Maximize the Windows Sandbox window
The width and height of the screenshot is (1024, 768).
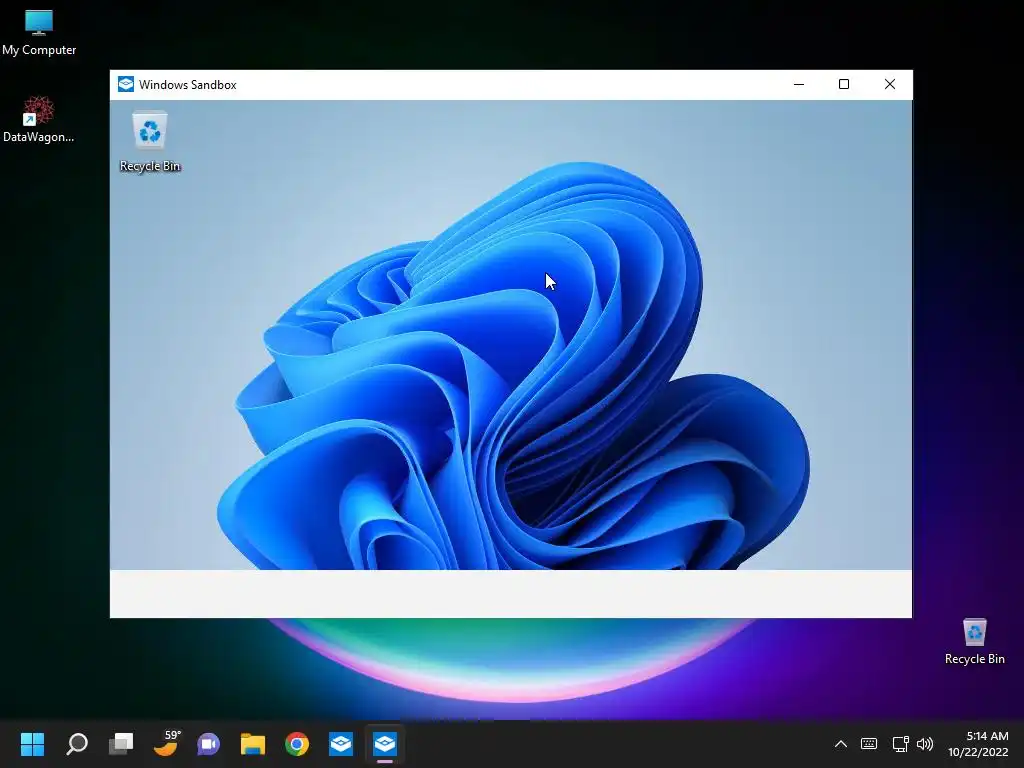pos(844,84)
